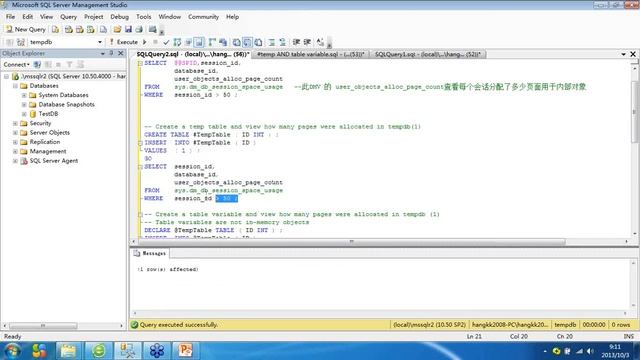Specify Values for Template Parameters
The height and width of the screenshot is (360, 640).
pos(320,42)
